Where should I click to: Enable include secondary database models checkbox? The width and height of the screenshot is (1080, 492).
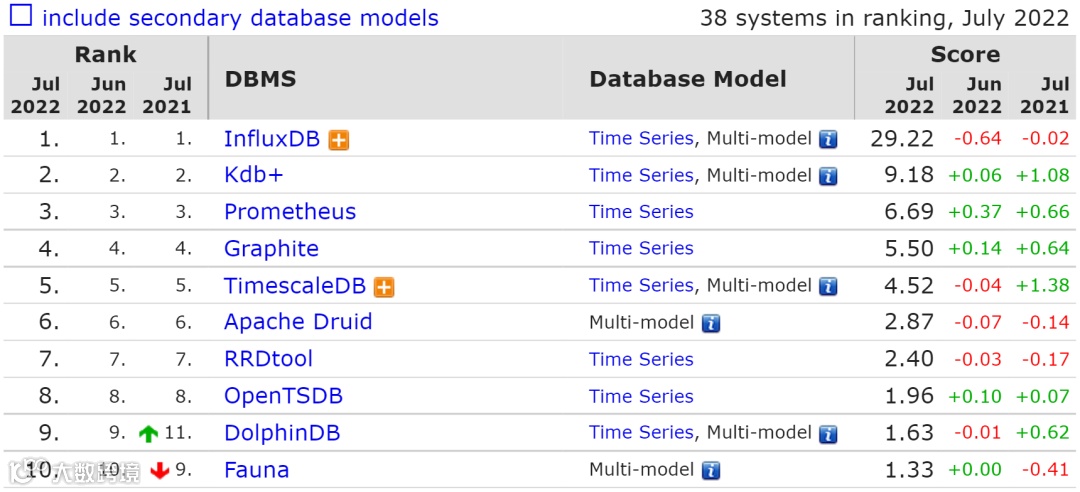click(20, 16)
